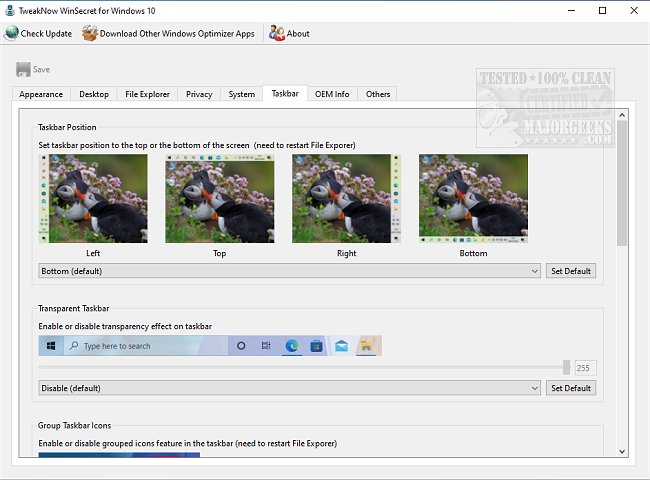Switch to the Desktop tab

(x=94, y=94)
